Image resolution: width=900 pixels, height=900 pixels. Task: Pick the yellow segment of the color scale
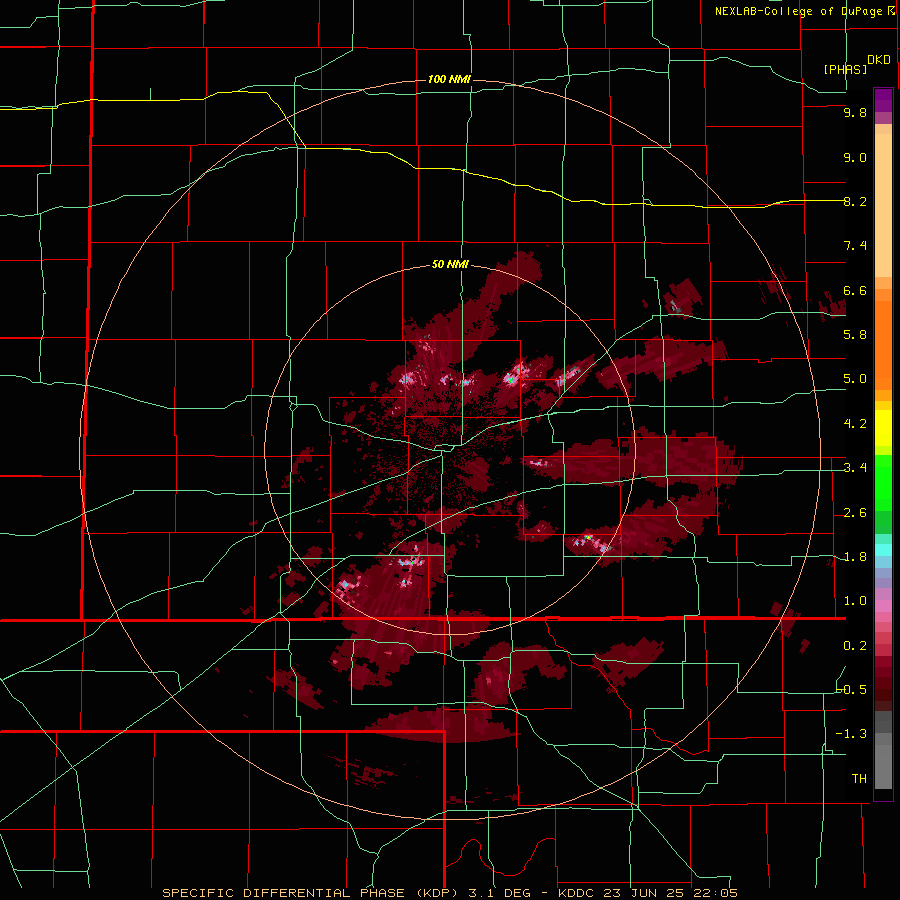click(883, 427)
